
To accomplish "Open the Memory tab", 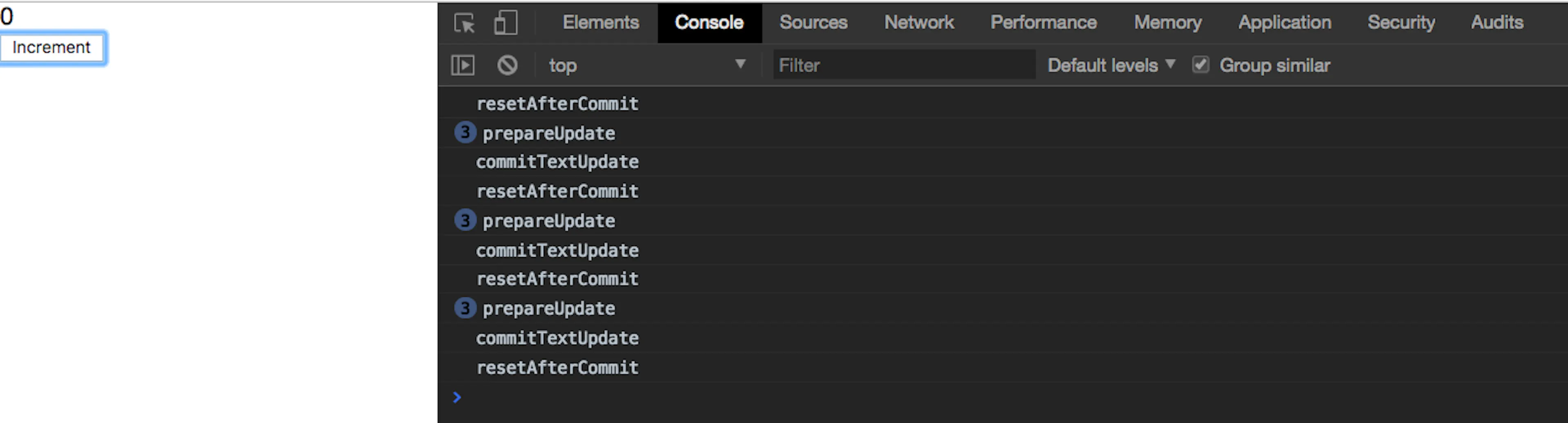I will coord(1167,22).
